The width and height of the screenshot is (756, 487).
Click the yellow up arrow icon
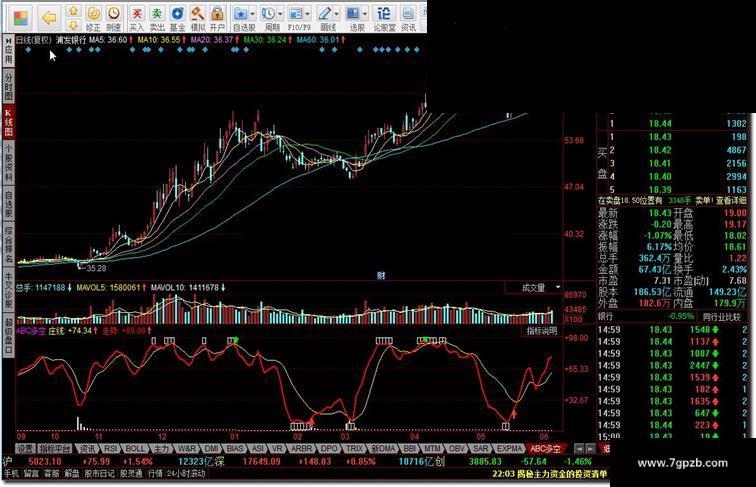73,11
